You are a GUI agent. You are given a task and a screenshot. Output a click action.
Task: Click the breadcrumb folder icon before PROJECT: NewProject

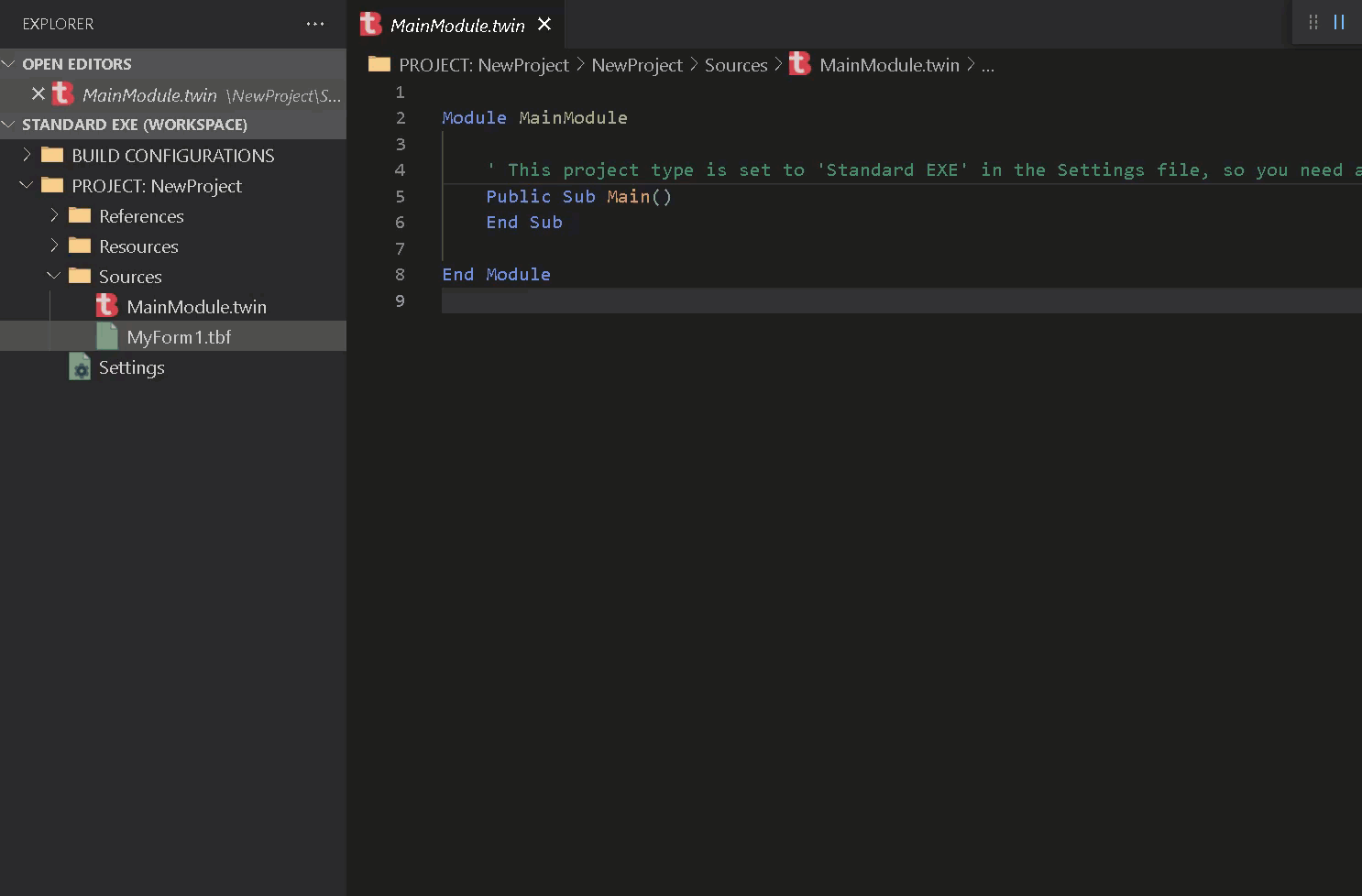tap(379, 64)
